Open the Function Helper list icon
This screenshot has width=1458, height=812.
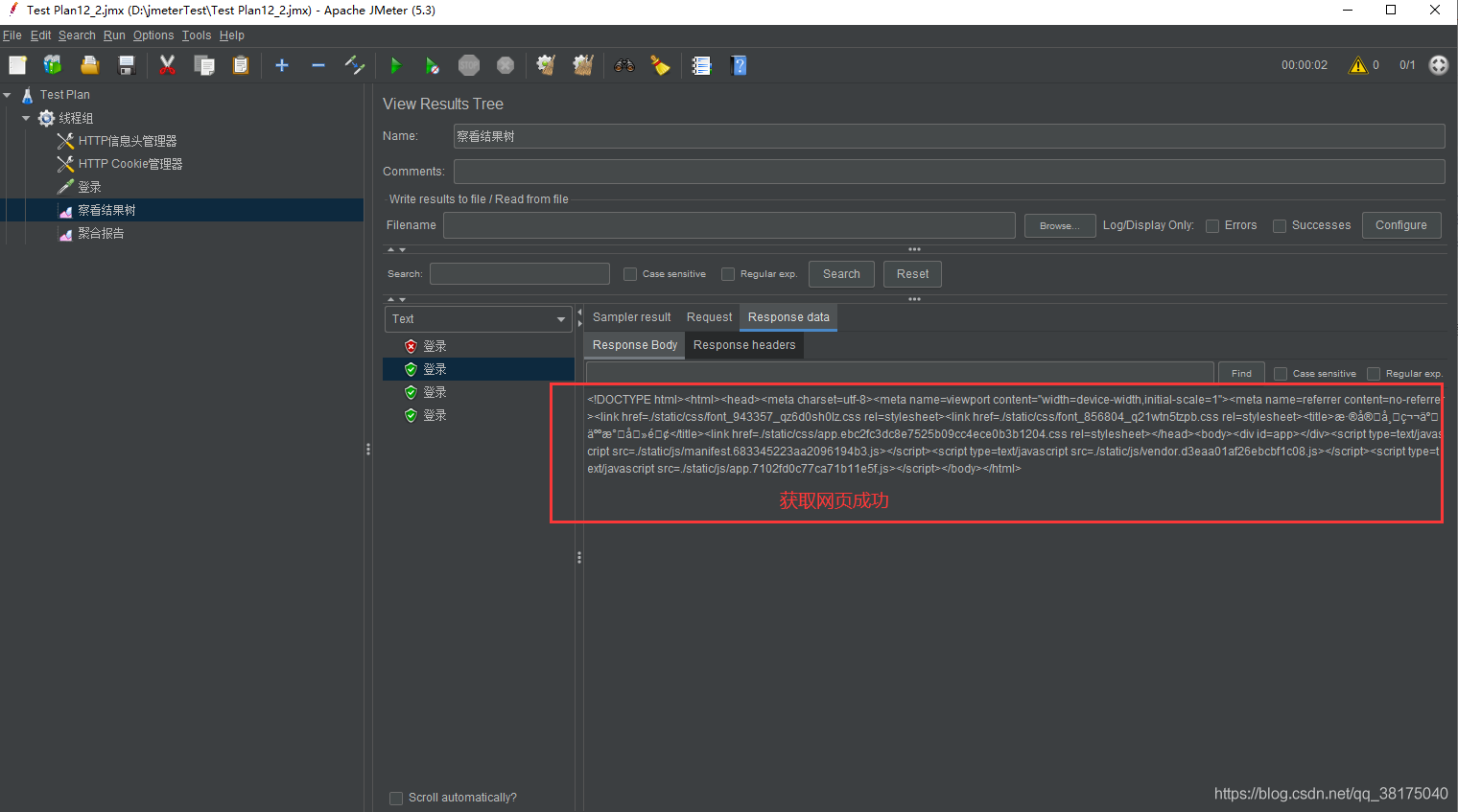[701, 65]
